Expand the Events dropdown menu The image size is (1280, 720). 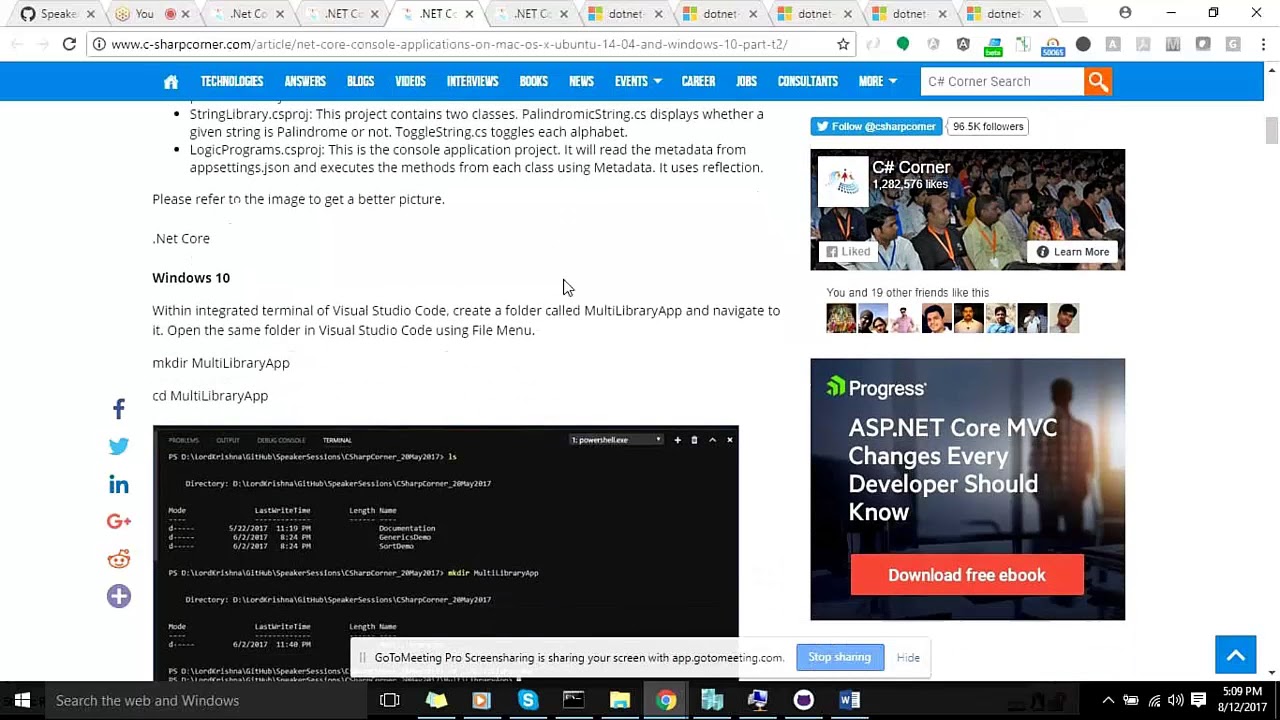637,82
